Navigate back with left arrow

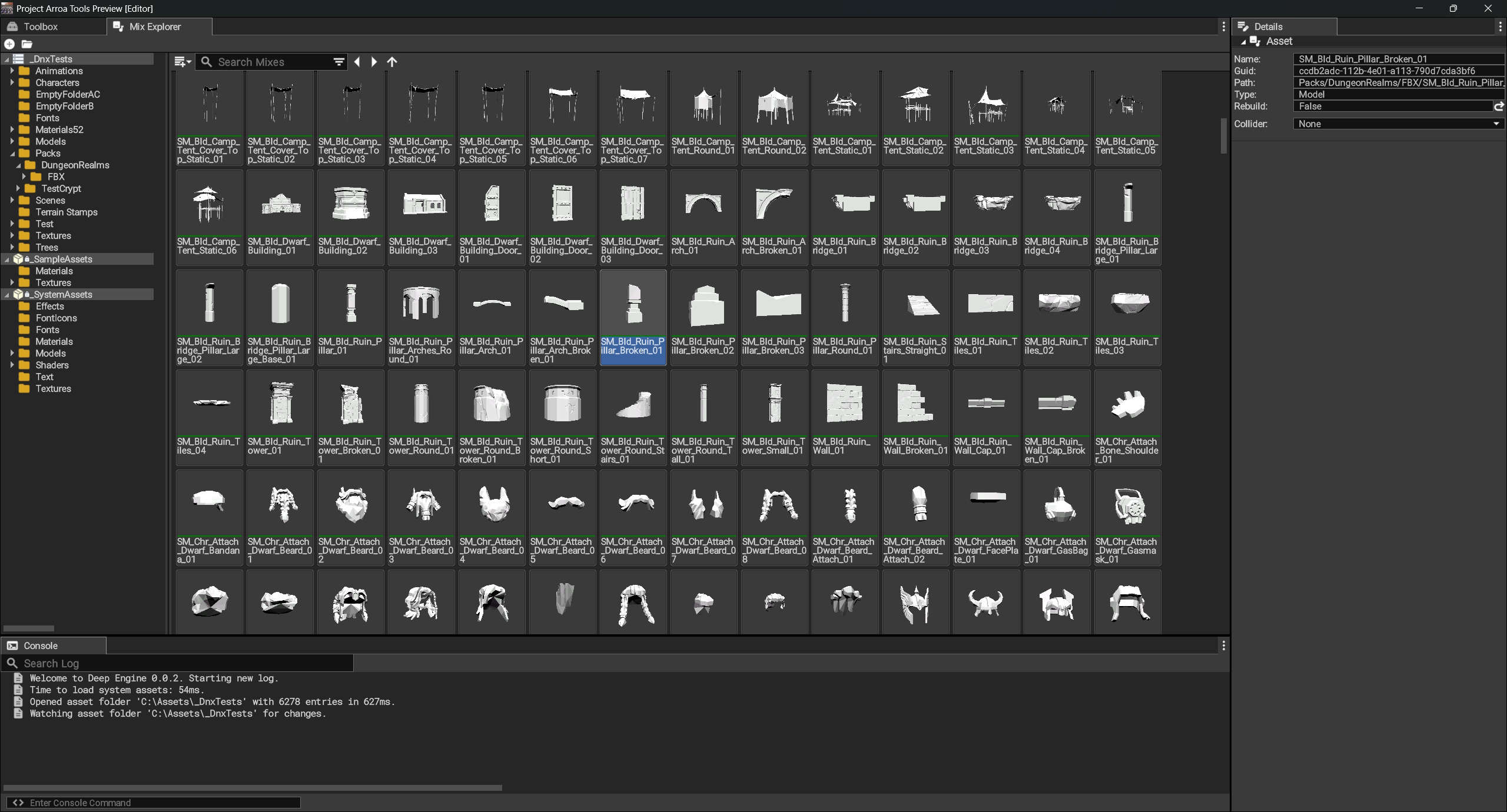(357, 62)
